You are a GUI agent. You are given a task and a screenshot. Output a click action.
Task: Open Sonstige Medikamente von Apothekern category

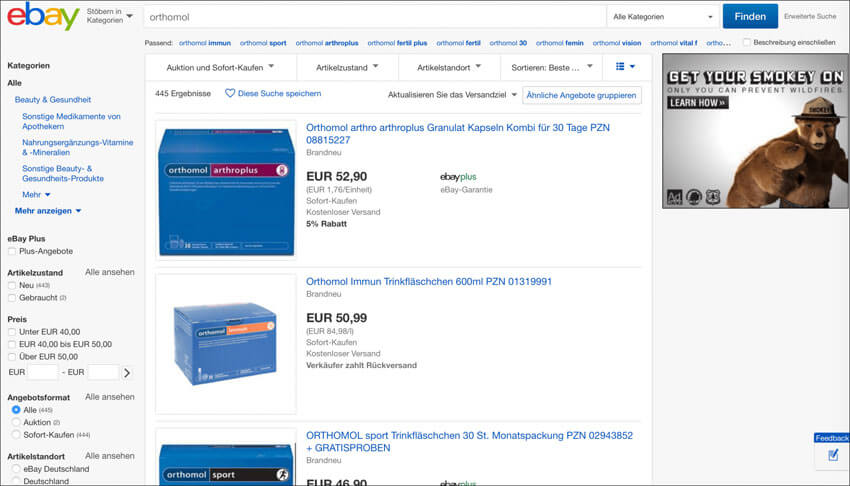(71, 121)
